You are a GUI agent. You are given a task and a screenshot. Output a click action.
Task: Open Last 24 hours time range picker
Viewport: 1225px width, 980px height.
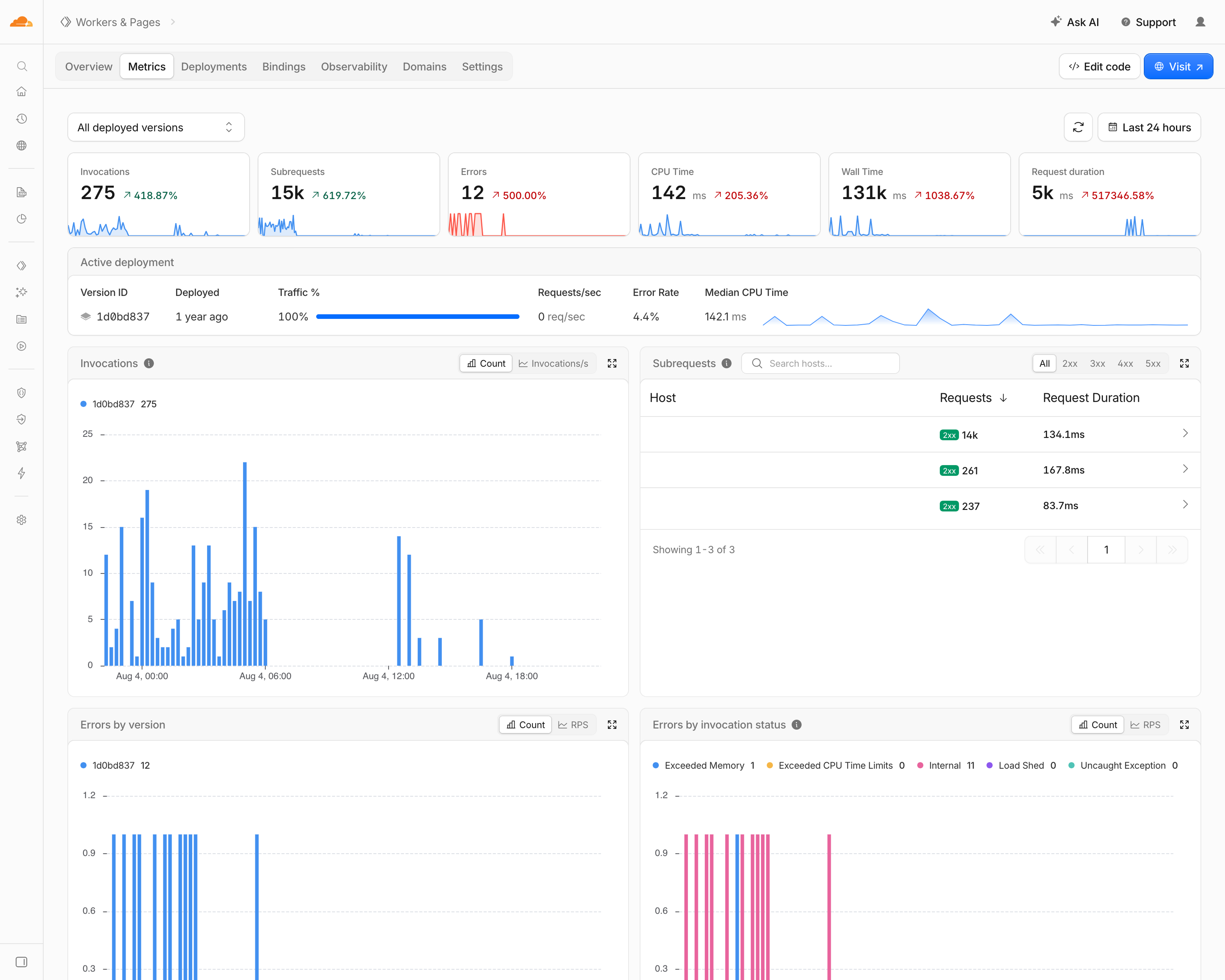click(x=1149, y=127)
